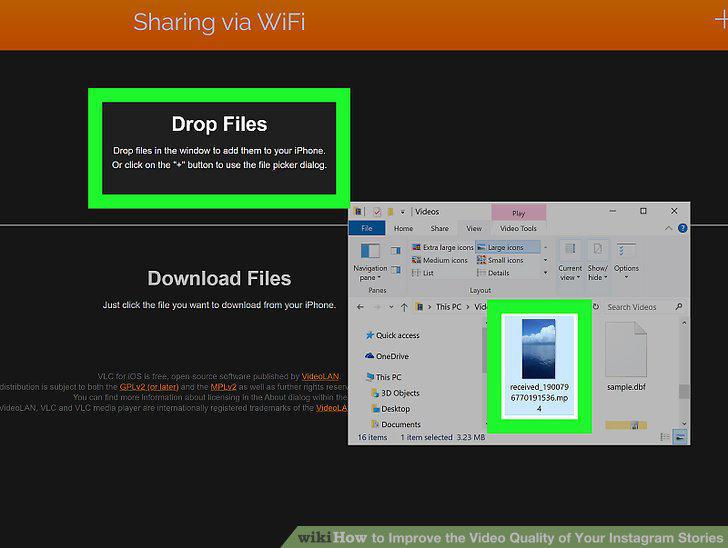Open the GPLv2 (or later) link
The image size is (728, 548).
click(x=149, y=386)
